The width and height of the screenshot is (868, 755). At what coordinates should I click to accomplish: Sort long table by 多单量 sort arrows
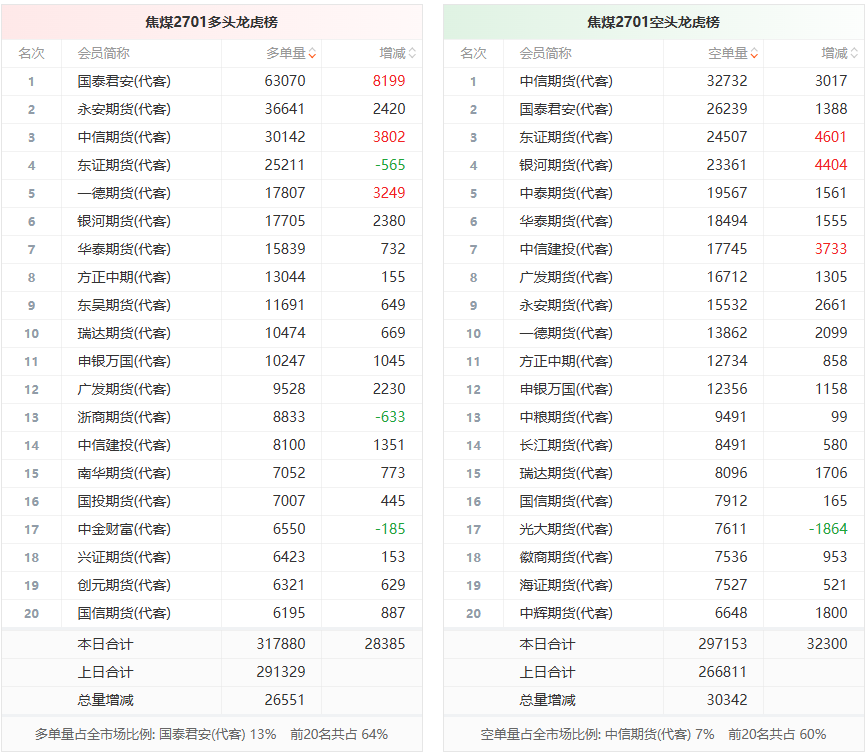click(x=312, y=54)
